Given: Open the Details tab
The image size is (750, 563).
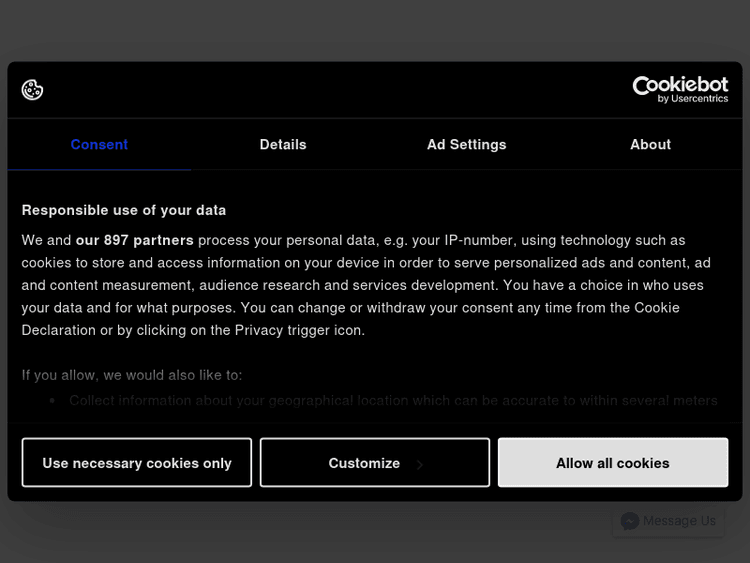Looking at the screenshot, I should pos(283,145).
